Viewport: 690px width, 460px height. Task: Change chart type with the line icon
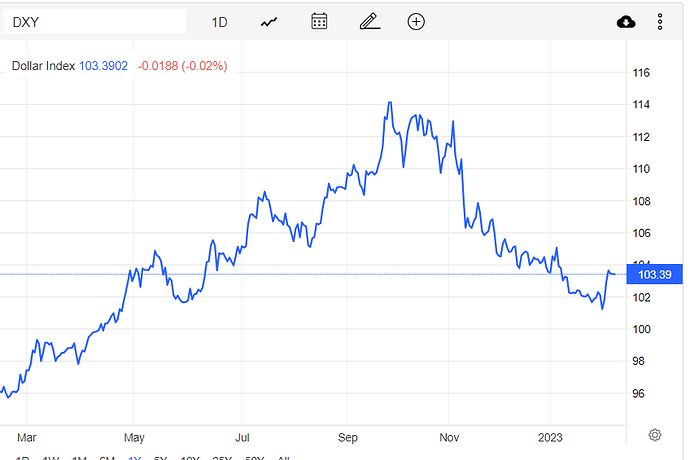pyautogui.click(x=269, y=22)
